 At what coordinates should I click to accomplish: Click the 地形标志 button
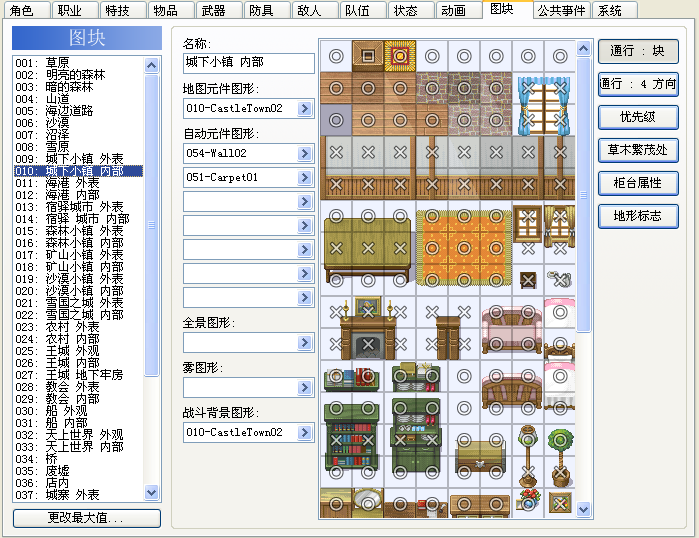click(638, 216)
